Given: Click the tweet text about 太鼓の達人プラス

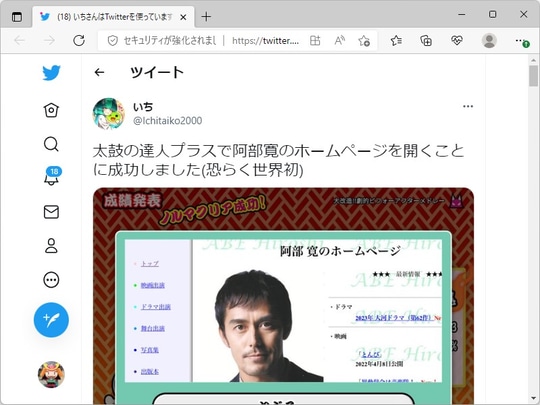Looking at the screenshot, I should [x=279, y=160].
